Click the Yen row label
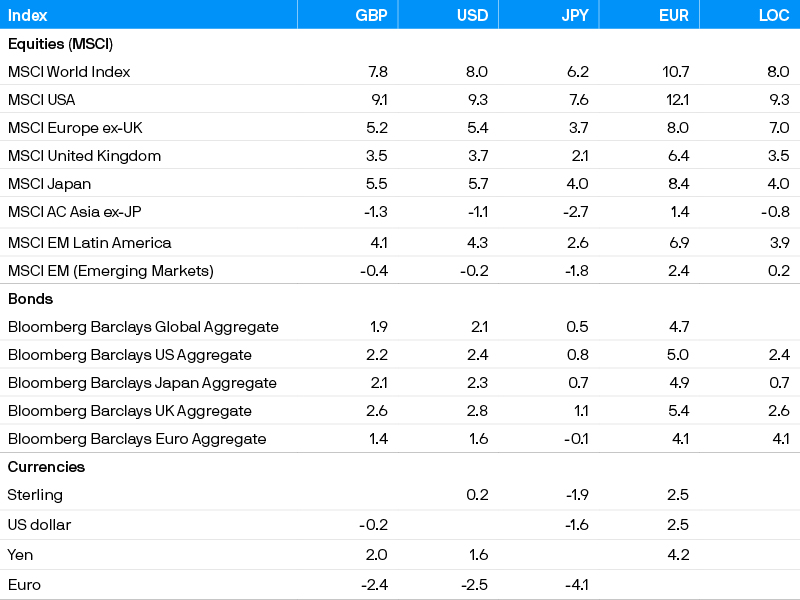800x600 pixels. pyautogui.click(x=21, y=554)
